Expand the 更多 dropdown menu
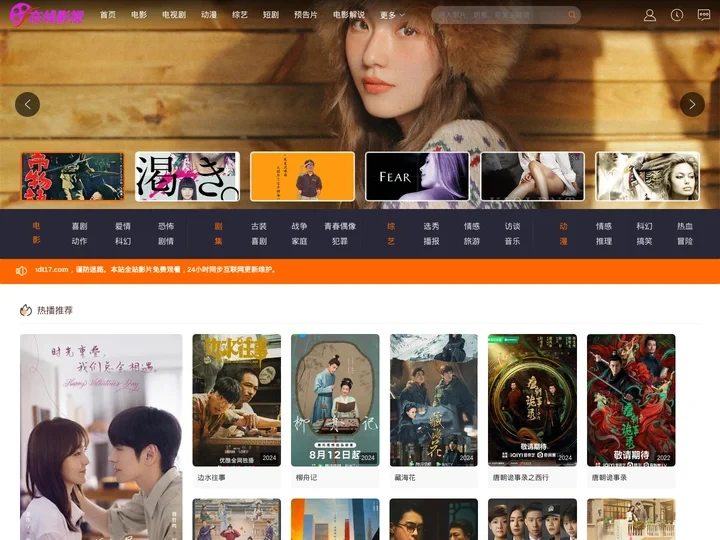The height and width of the screenshot is (540, 720). click(392, 15)
